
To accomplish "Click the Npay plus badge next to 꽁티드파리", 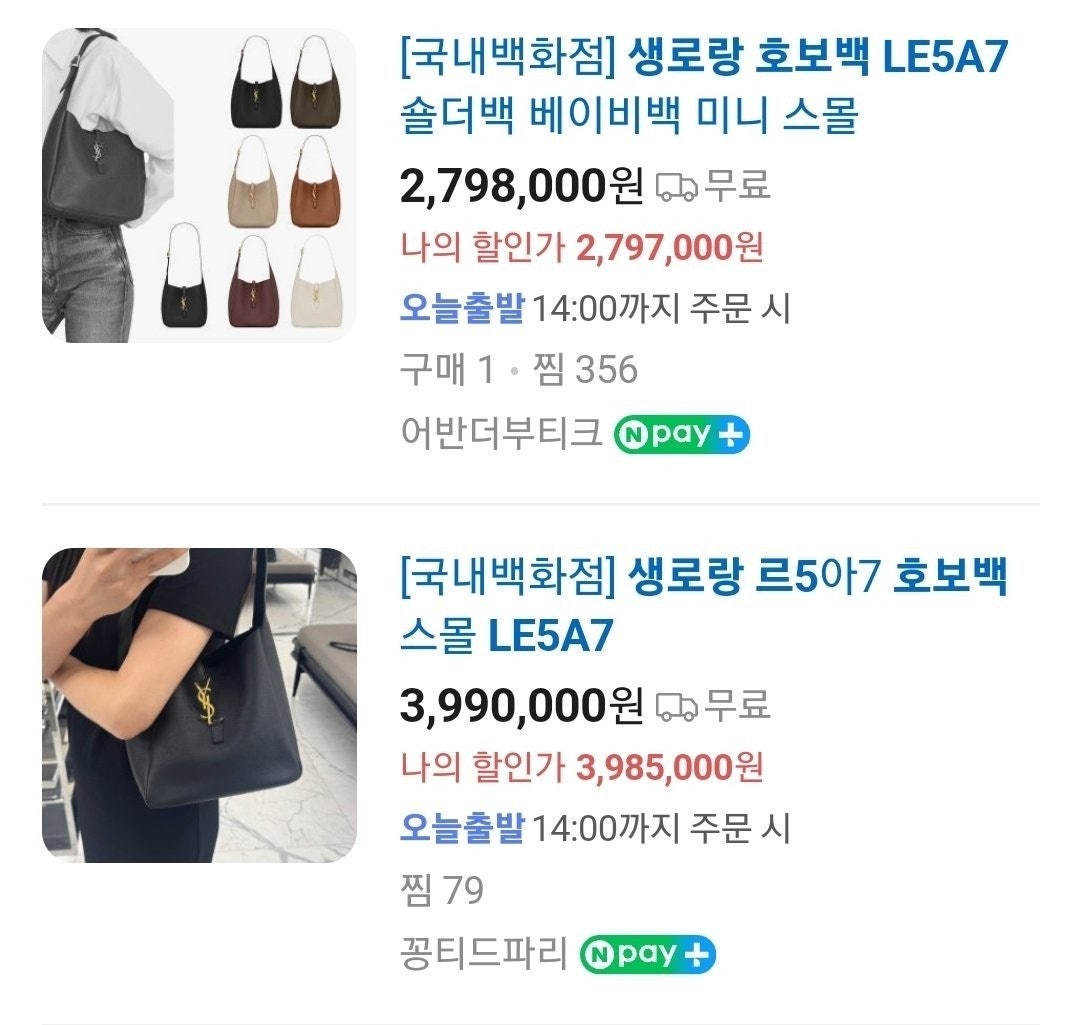I will [x=647, y=953].
